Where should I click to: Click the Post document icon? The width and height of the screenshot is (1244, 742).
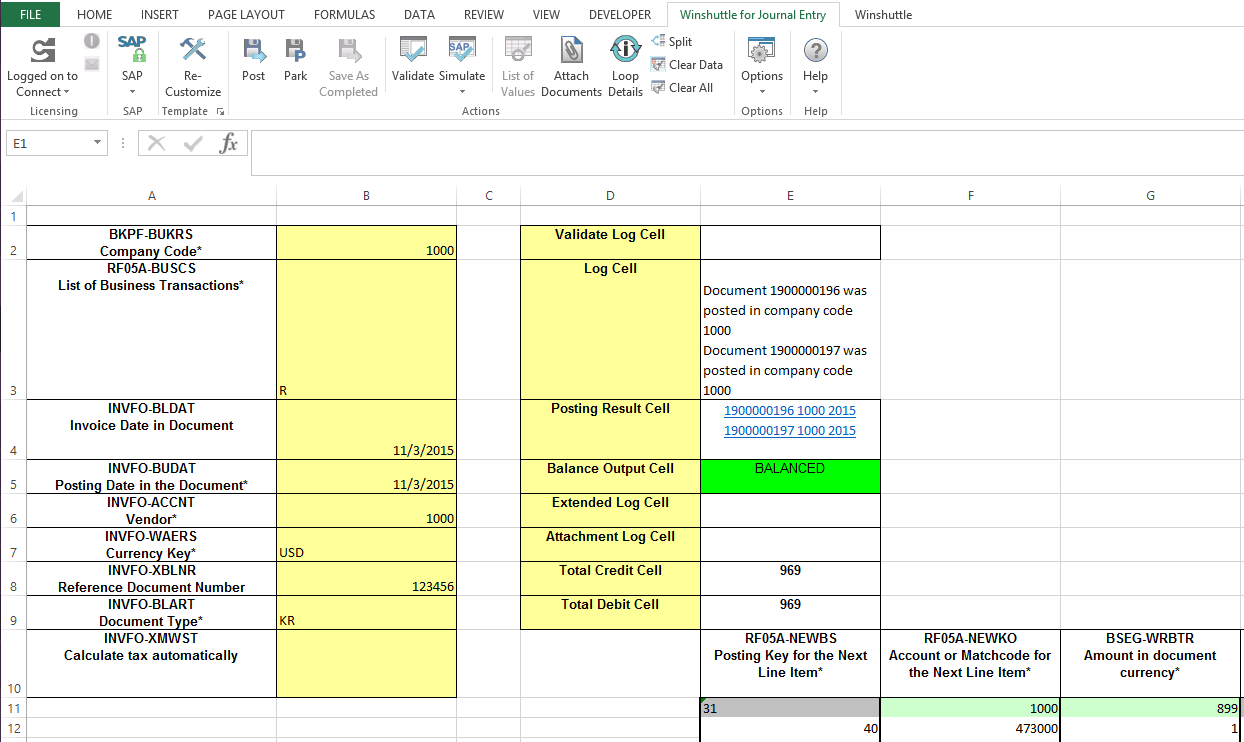[254, 49]
